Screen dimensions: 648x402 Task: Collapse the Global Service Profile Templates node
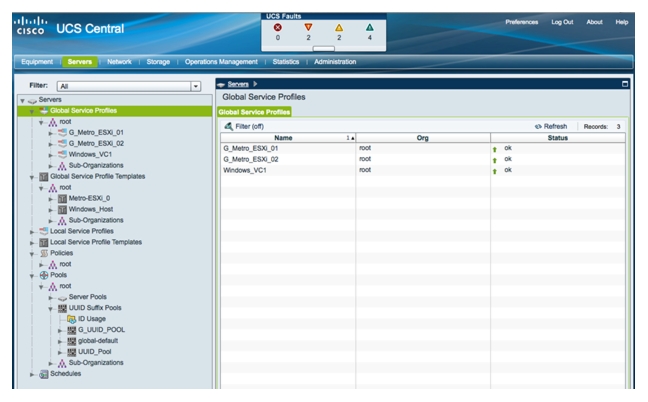32,177
